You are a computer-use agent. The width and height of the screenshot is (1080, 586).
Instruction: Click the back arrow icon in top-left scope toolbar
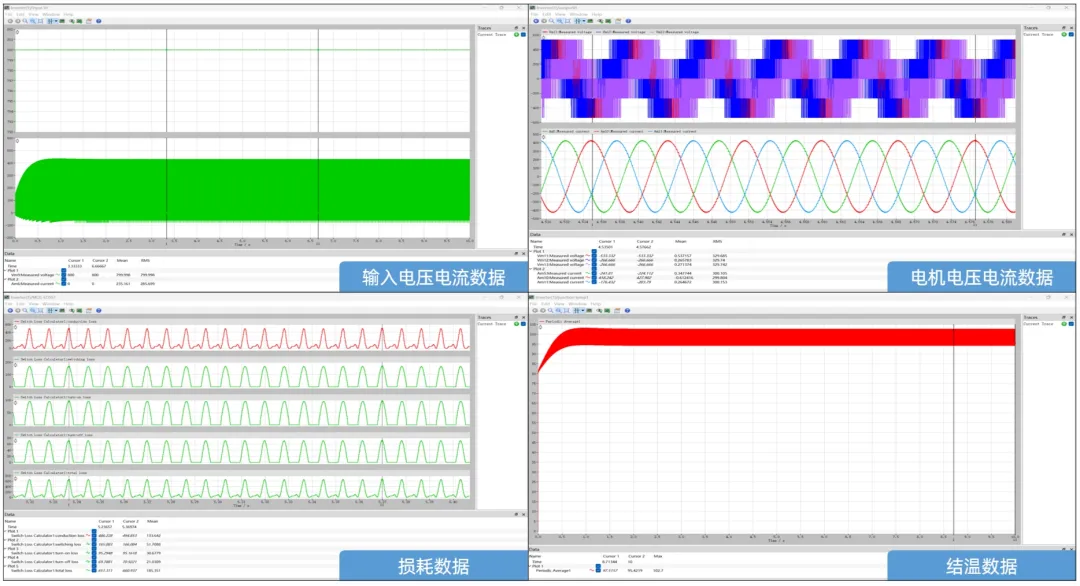[9, 21]
